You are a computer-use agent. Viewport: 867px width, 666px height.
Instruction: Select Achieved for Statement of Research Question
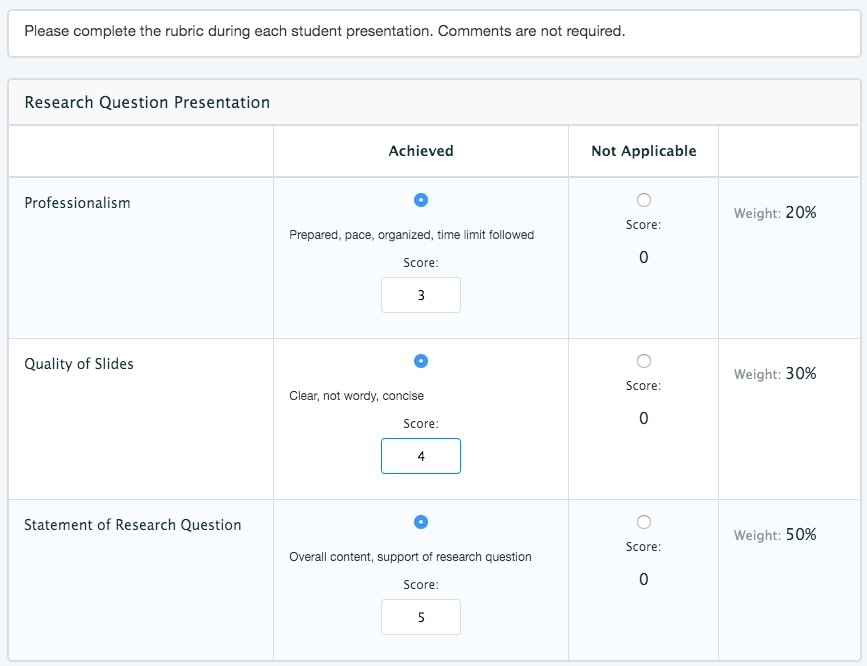point(421,522)
